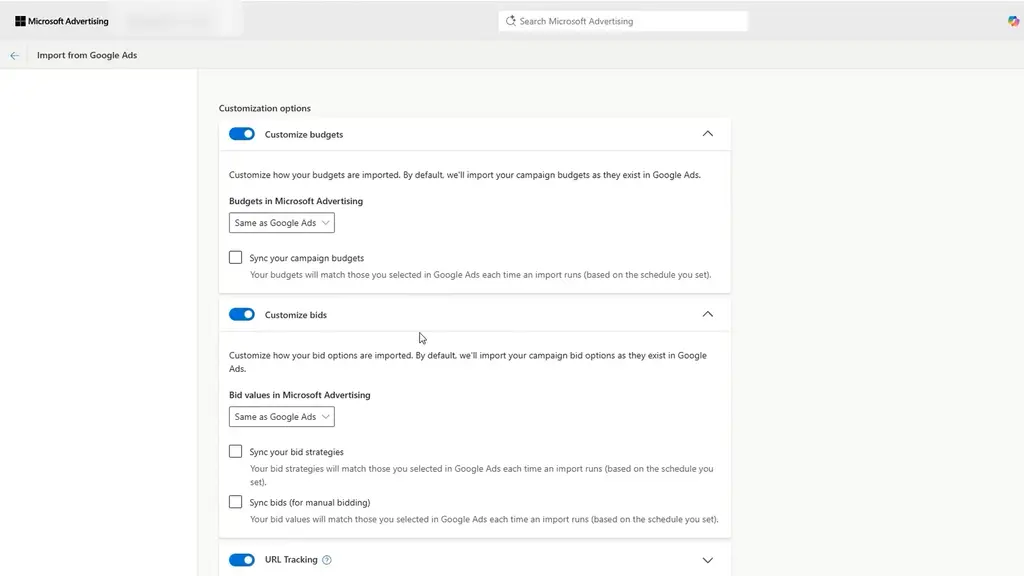
Task: Open Budgets in Microsoft Advertising dropdown
Action: 281,223
